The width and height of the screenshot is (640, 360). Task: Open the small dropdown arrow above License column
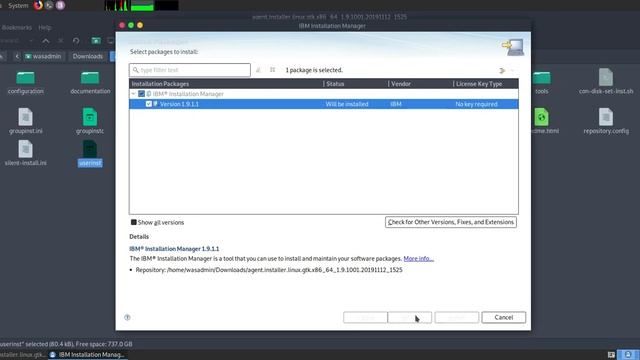(x=513, y=71)
